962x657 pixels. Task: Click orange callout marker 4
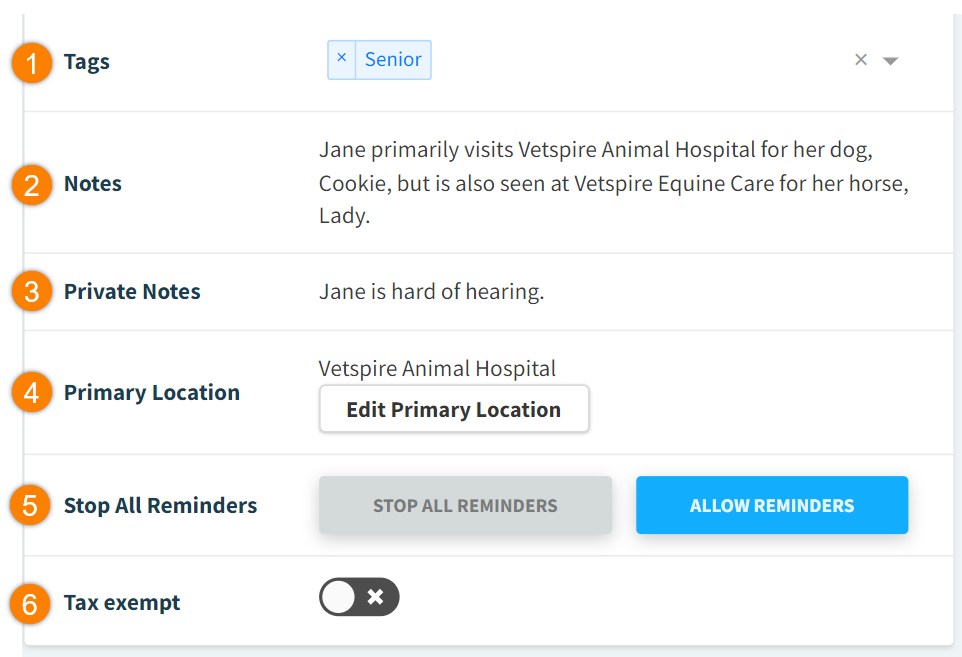[x=33, y=393]
